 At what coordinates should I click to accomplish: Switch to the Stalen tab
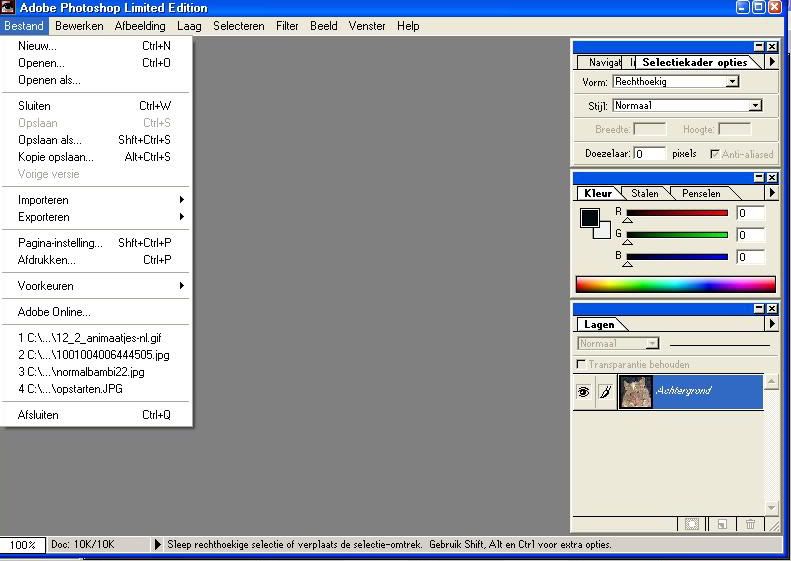pos(645,193)
